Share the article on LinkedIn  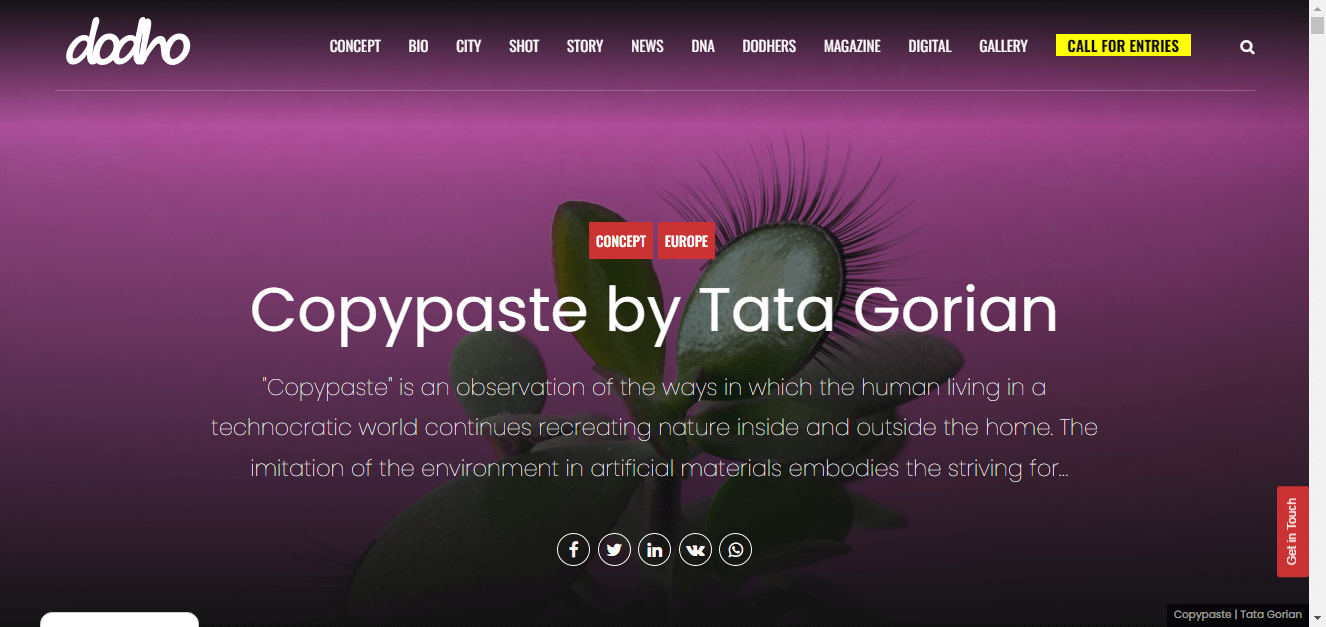[654, 549]
